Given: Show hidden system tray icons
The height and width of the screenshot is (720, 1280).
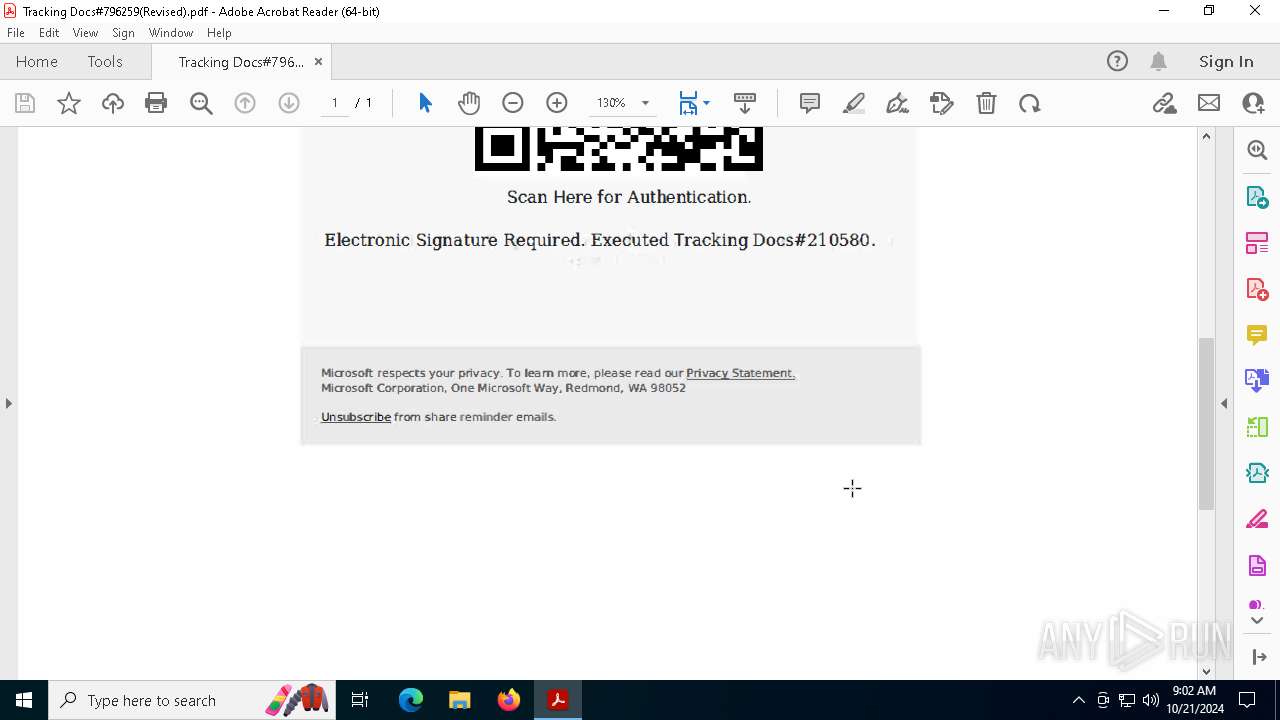Looking at the screenshot, I should click(1078, 700).
